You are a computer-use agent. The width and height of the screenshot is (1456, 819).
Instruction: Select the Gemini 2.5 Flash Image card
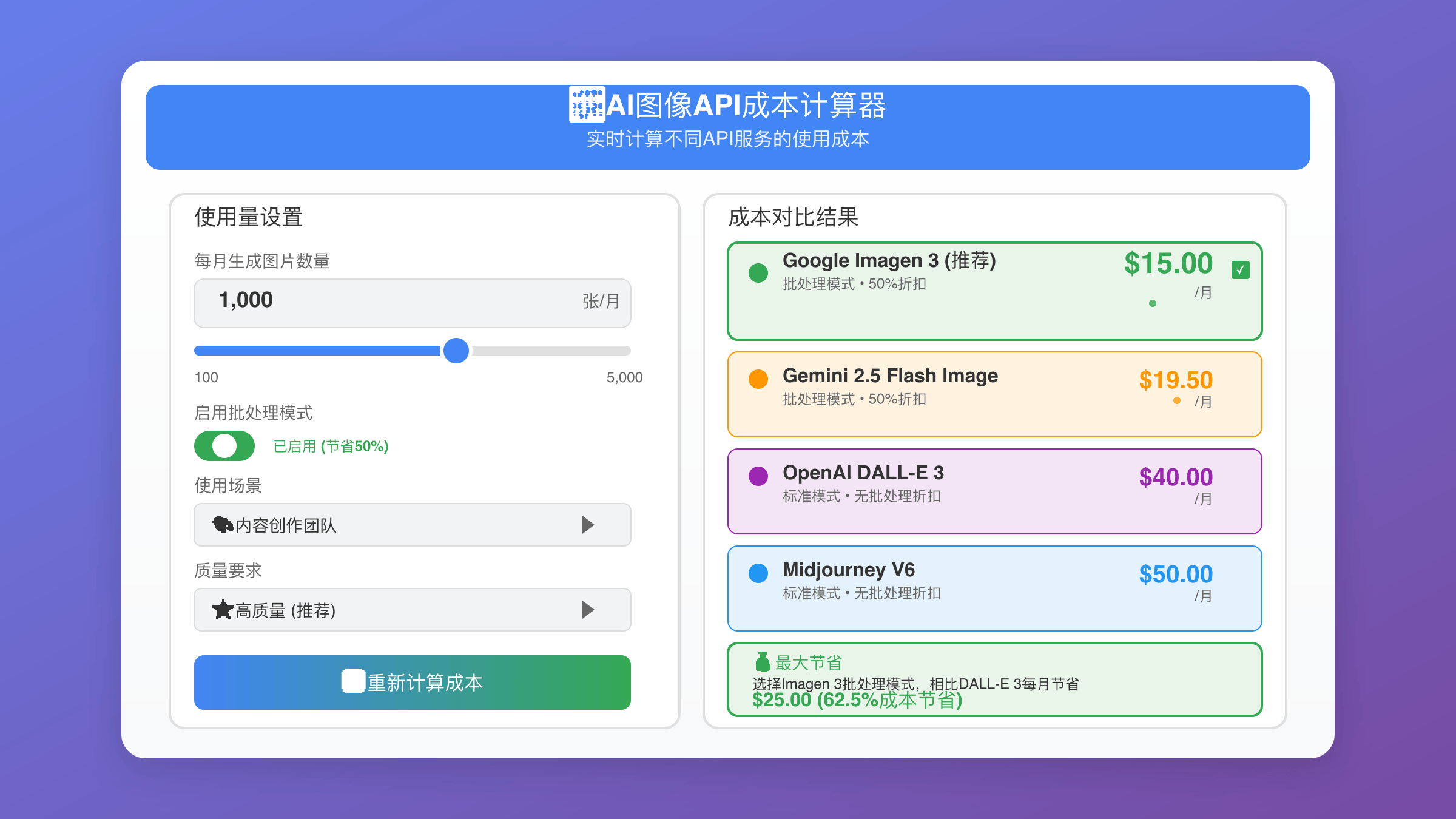point(995,394)
